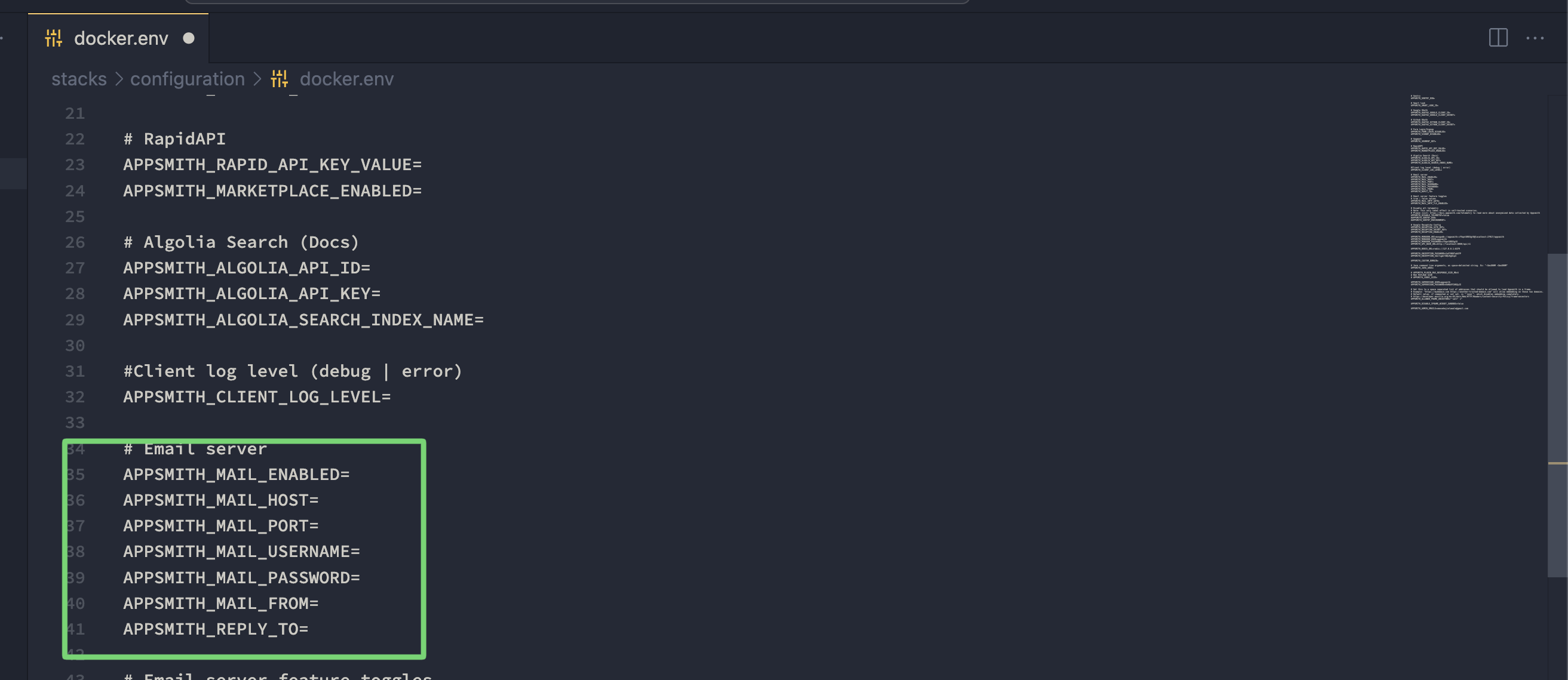Open the docker.env breadcrumb item
The height and width of the screenshot is (680, 1568).
point(346,79)
